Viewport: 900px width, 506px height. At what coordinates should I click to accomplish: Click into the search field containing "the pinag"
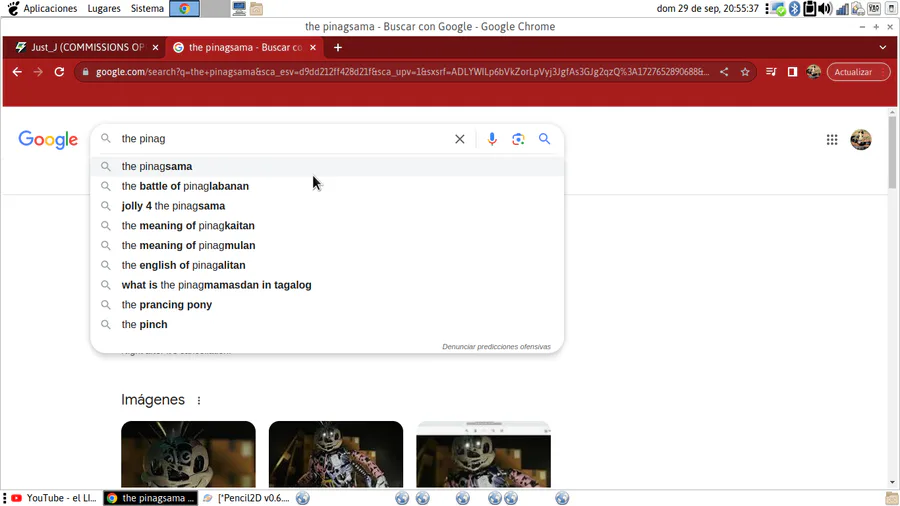coord(284,139)
